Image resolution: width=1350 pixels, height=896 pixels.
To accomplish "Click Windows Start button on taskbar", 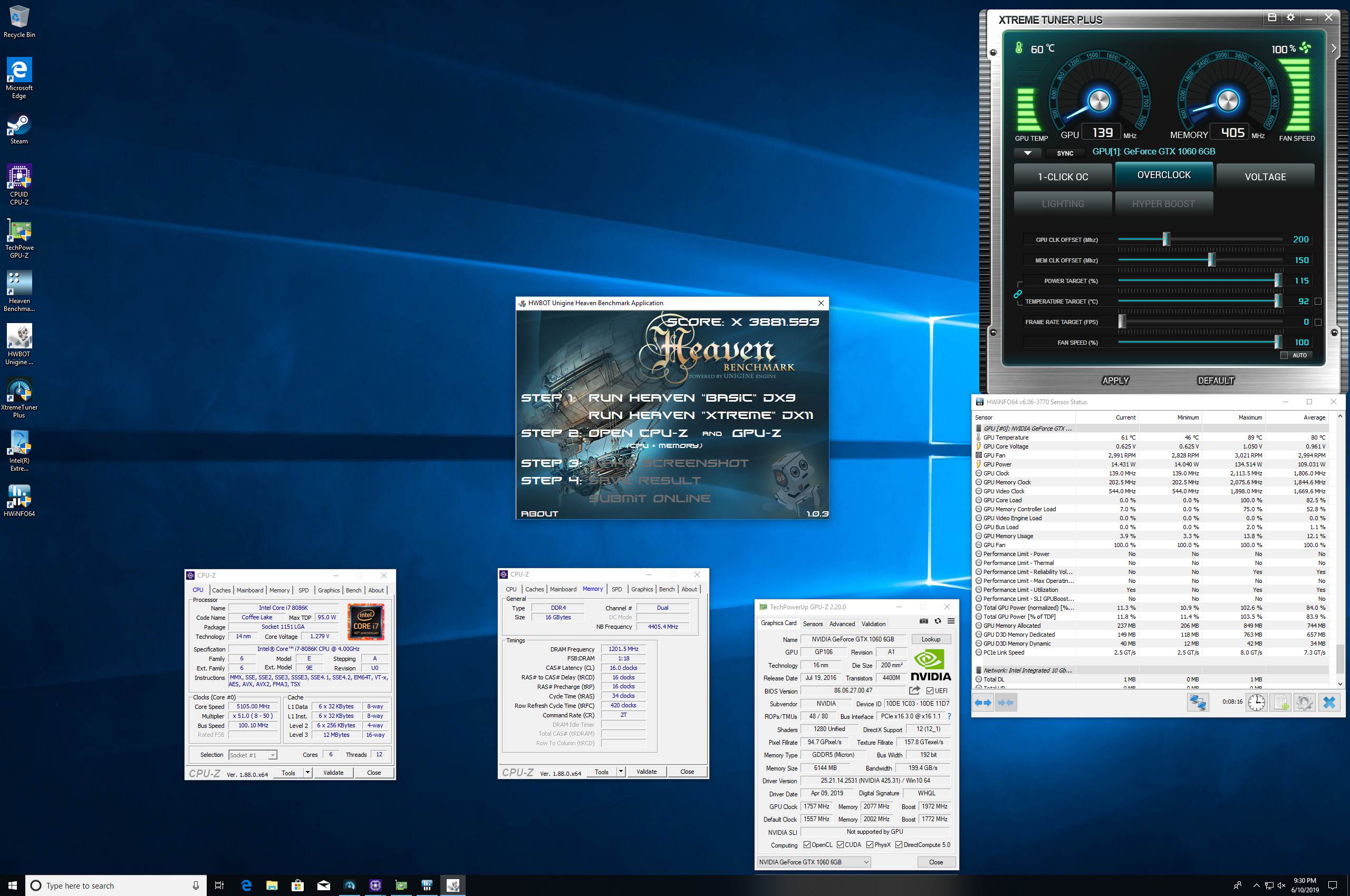I will [13, 885].
